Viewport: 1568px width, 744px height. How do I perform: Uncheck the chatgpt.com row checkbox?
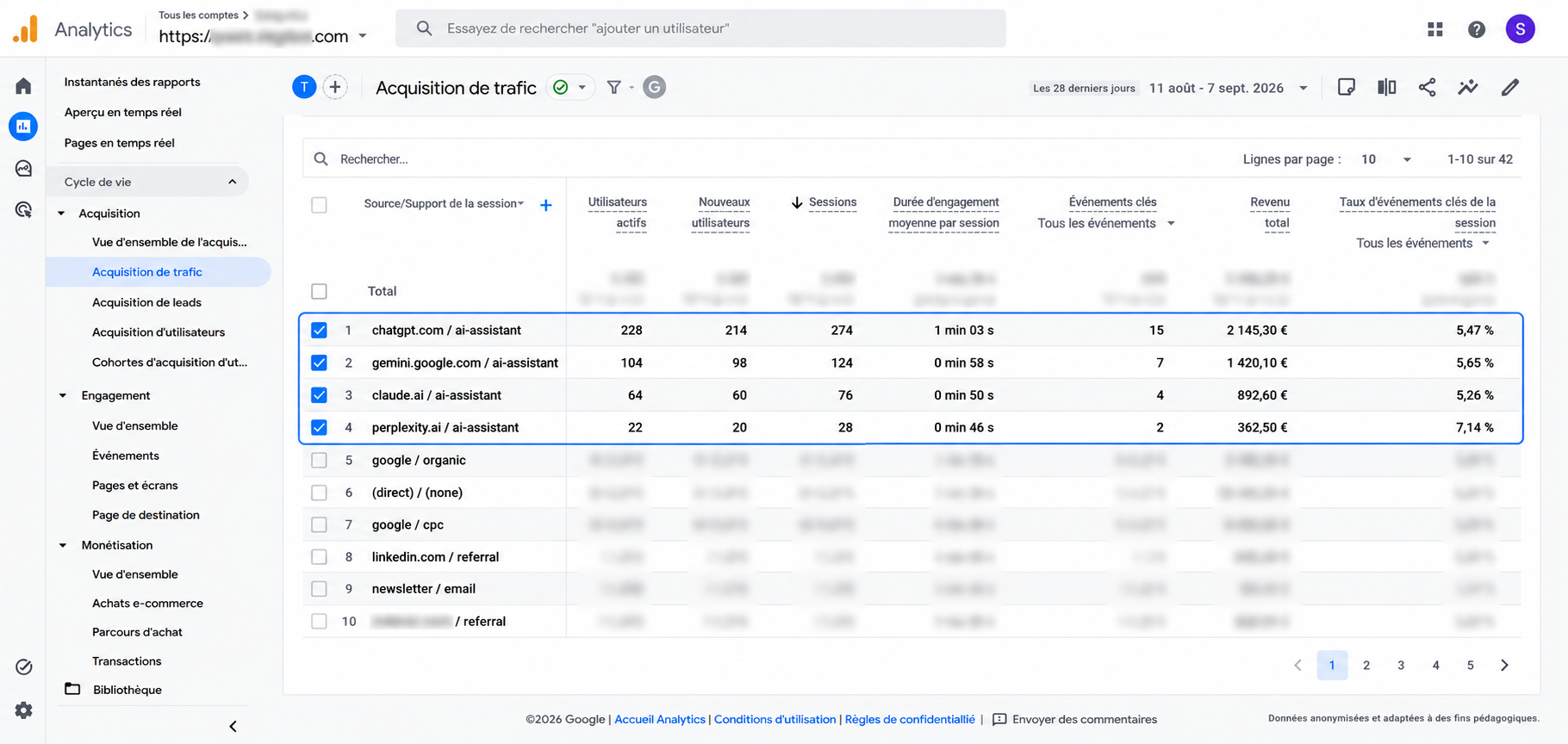(319, 330)
